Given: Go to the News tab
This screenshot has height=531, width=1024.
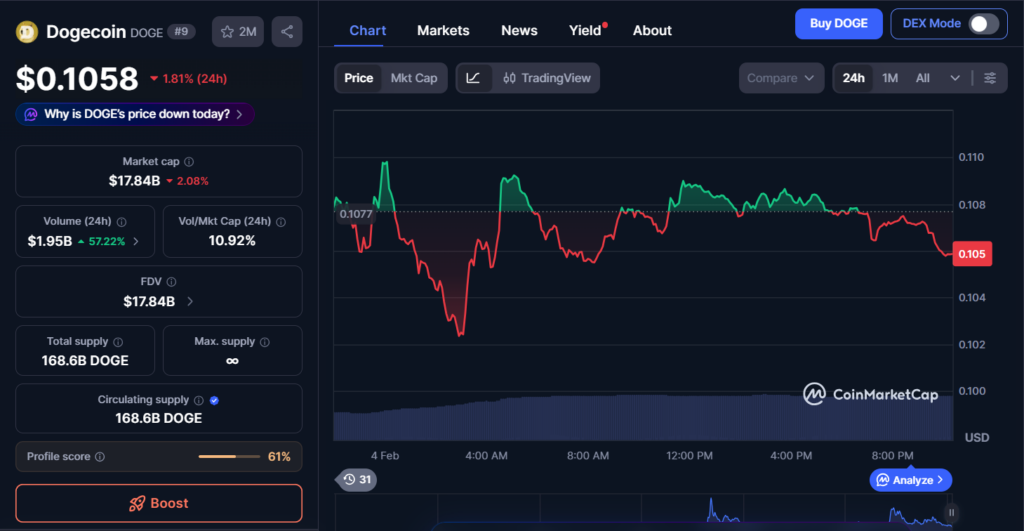Looking at the screenshot, I should tap(519, 30).
